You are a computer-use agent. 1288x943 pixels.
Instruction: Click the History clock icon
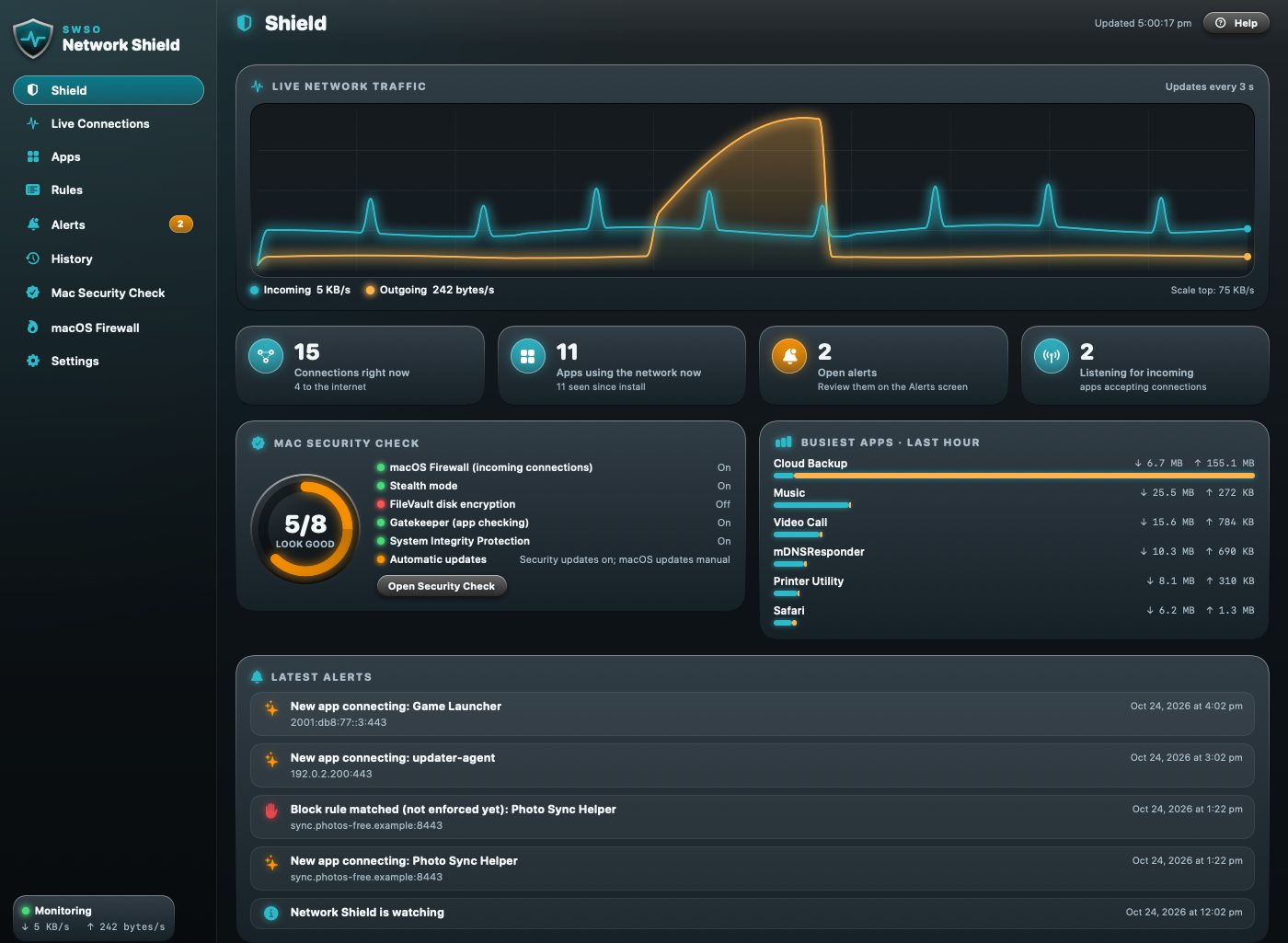point(33,259)
